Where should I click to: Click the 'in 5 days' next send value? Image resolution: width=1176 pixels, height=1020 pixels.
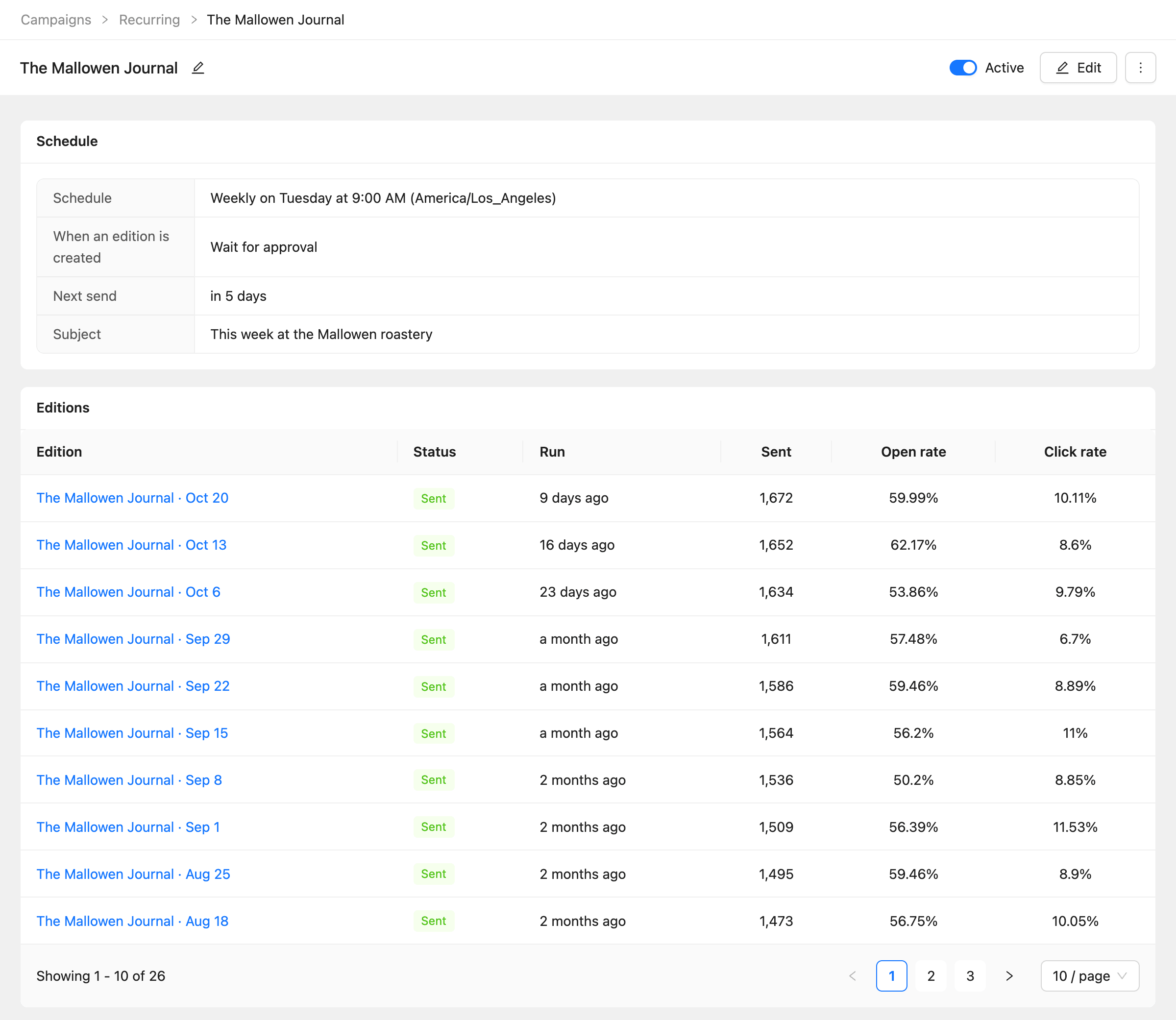pos(238,296)
